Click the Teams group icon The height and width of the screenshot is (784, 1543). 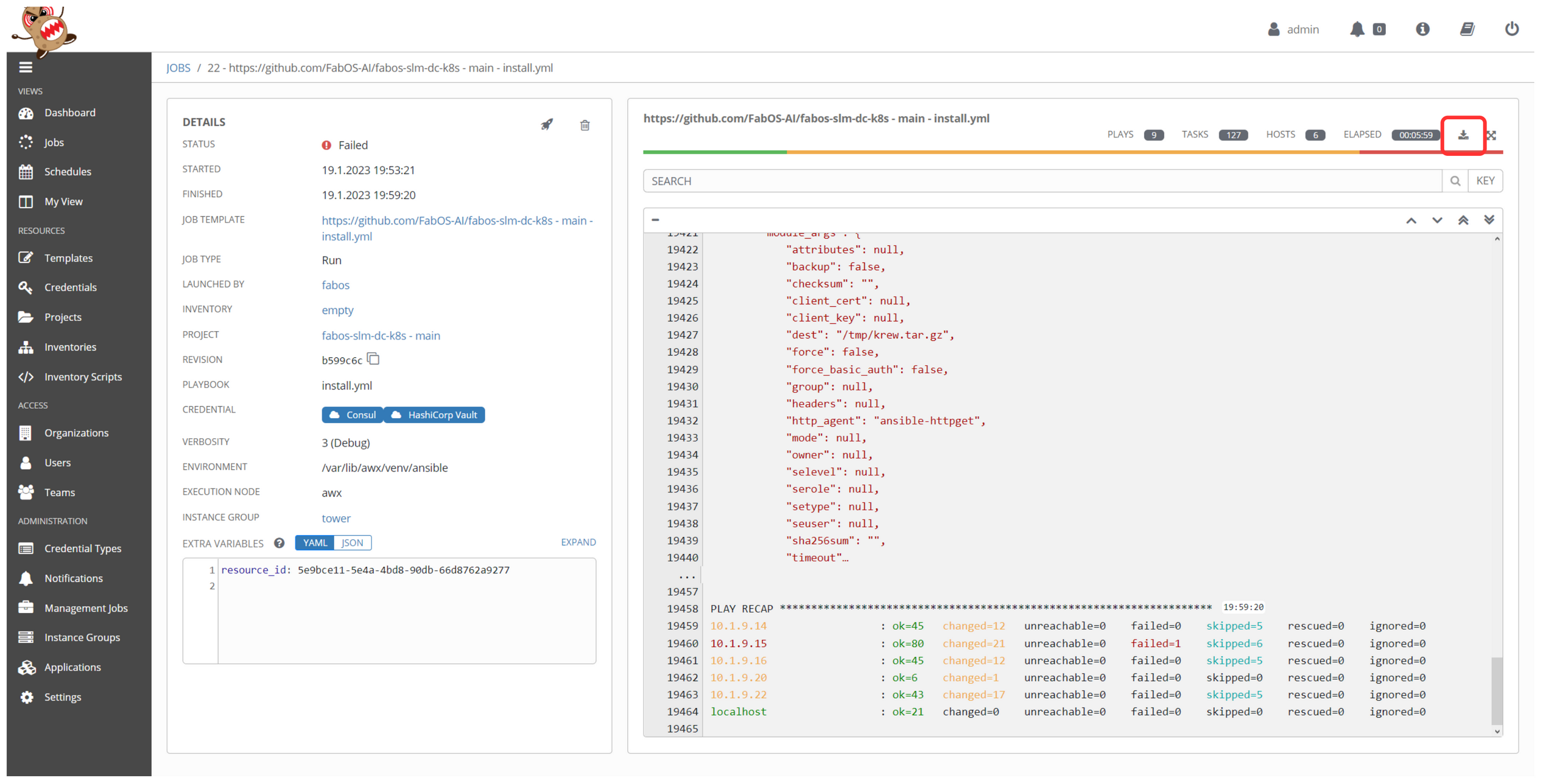pyautogui.click(x=26, y=492)
